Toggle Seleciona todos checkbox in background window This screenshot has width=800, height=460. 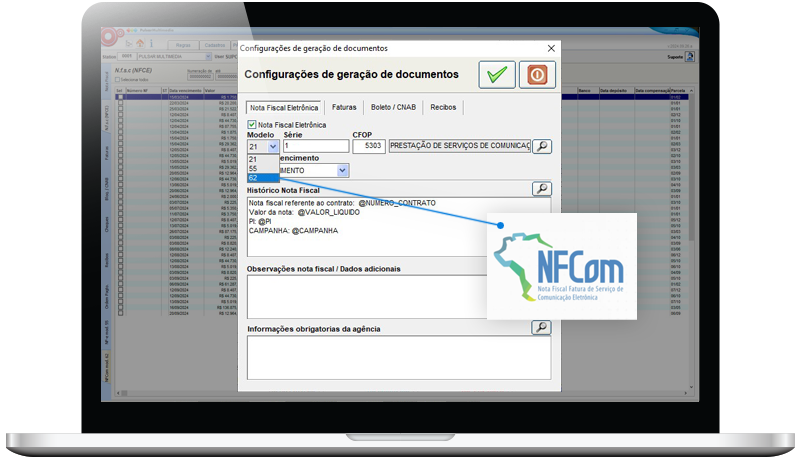[117, 80]
